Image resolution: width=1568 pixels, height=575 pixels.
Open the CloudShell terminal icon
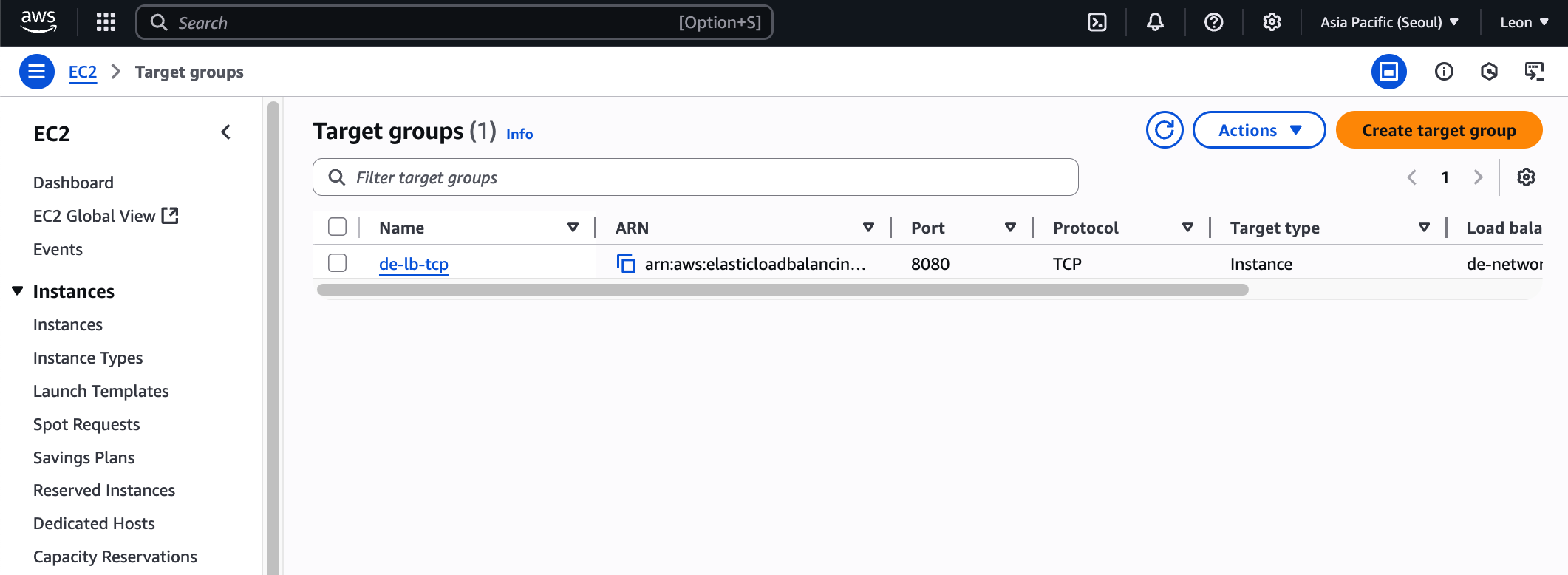coord(1097,22)
